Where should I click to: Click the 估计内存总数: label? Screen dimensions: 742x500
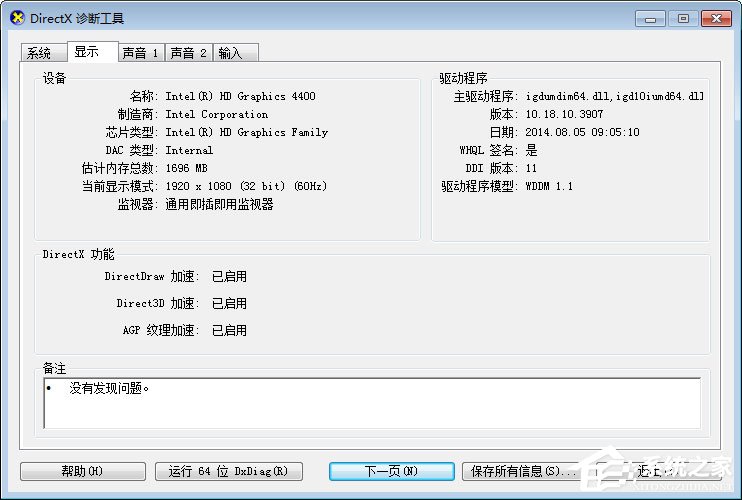pos(120,168)
